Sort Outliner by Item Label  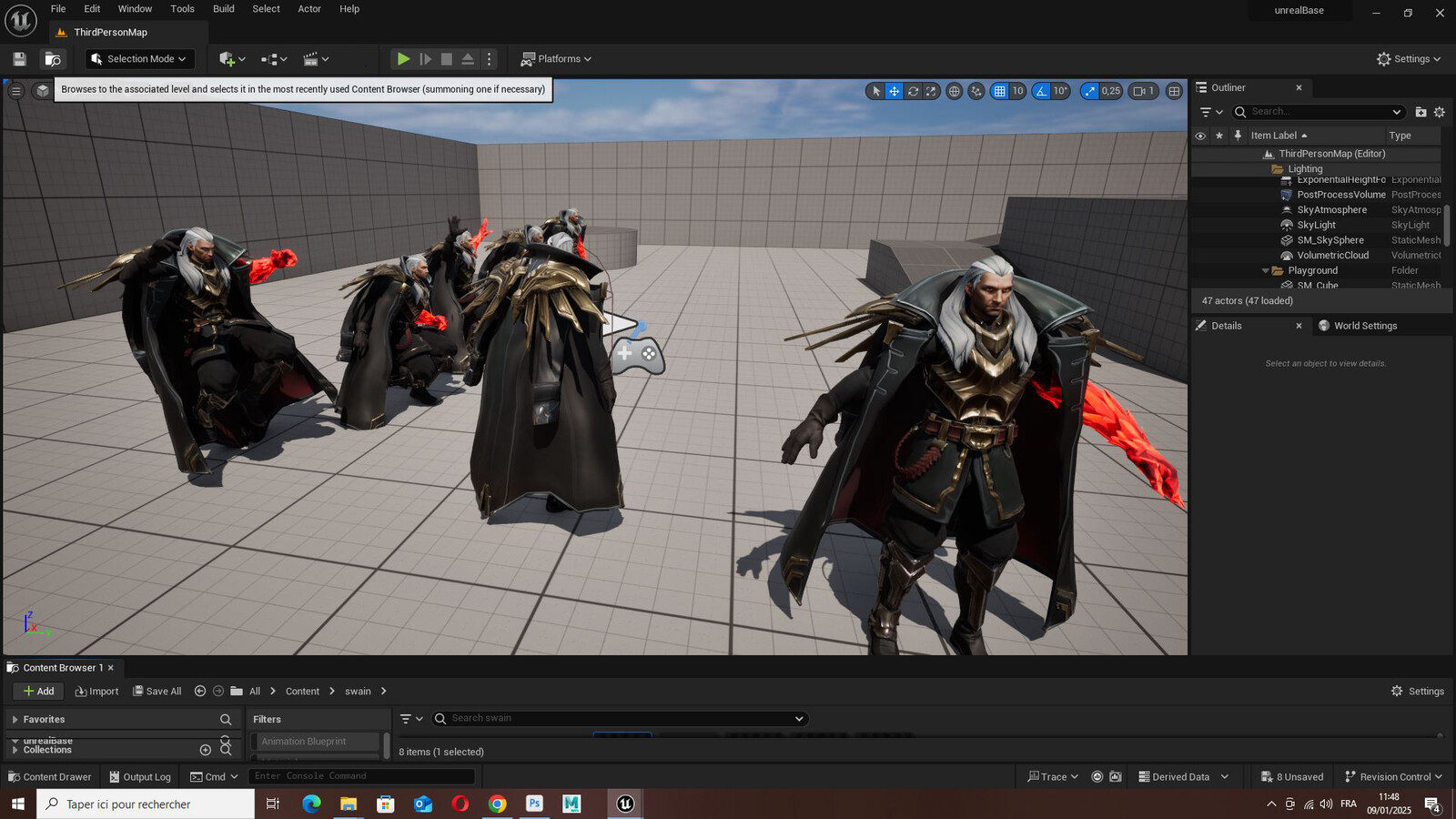pos(1279,136)
